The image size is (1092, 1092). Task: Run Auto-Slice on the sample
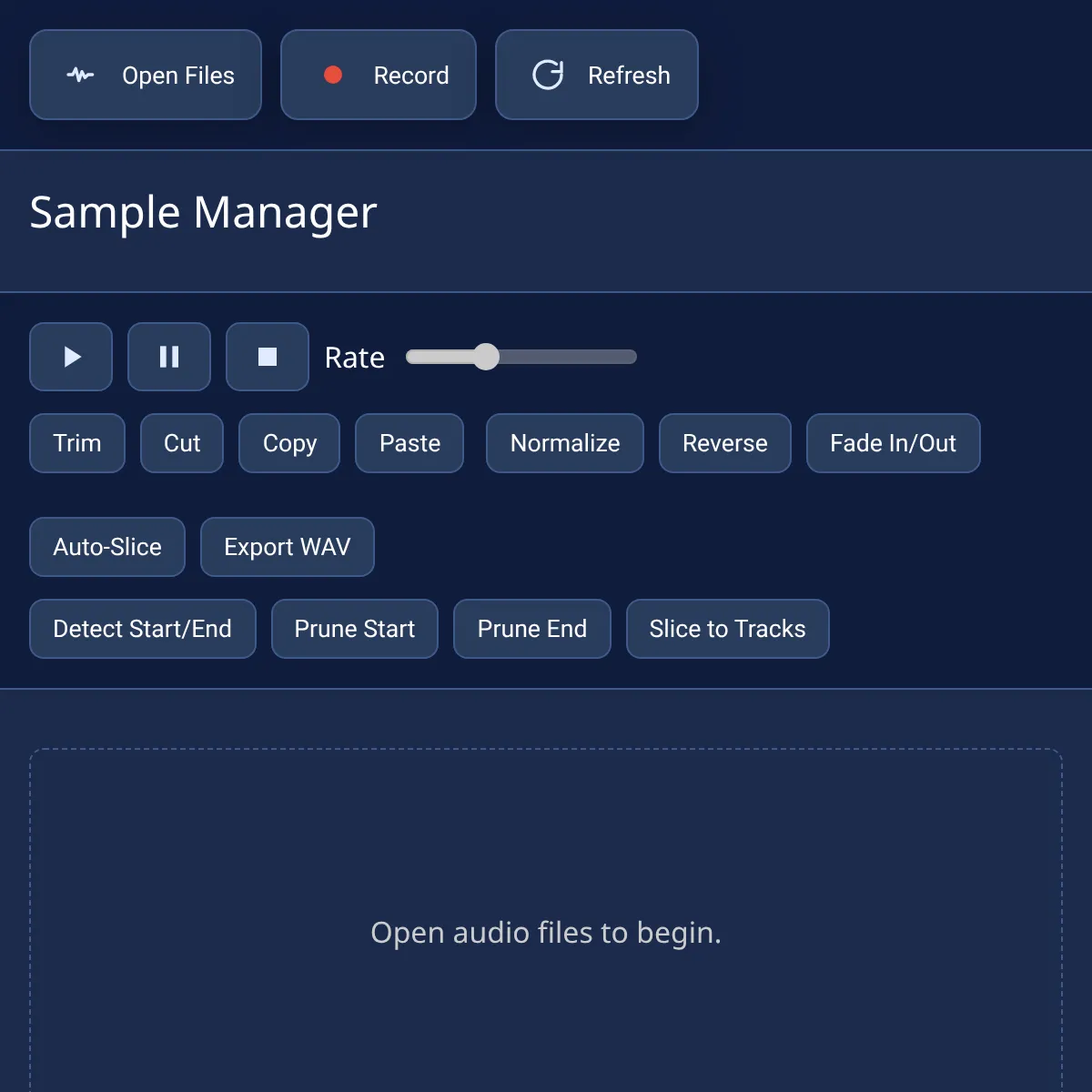coord(107,547)
